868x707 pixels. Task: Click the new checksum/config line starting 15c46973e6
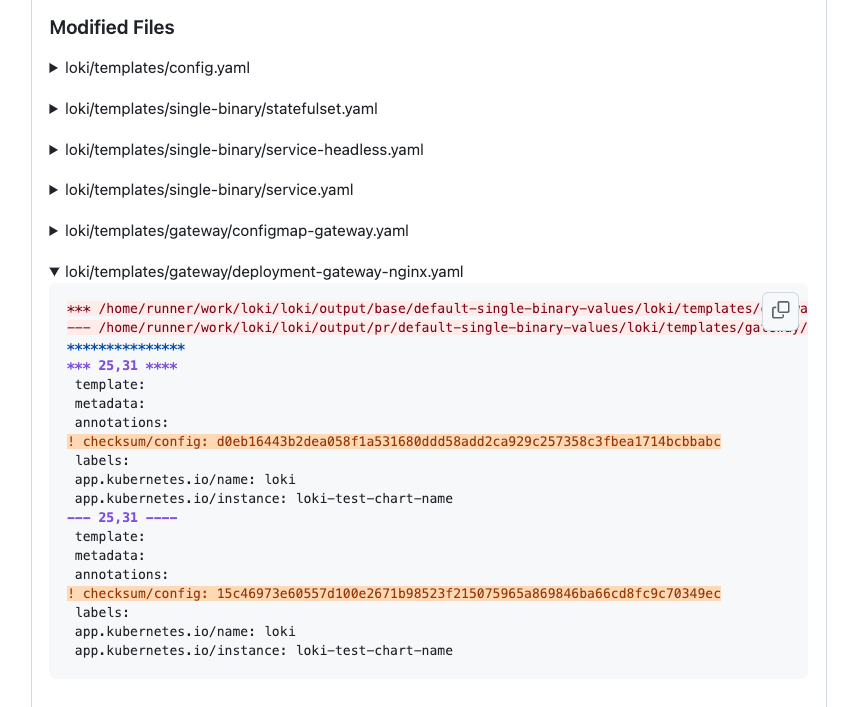tap(394, 594)
